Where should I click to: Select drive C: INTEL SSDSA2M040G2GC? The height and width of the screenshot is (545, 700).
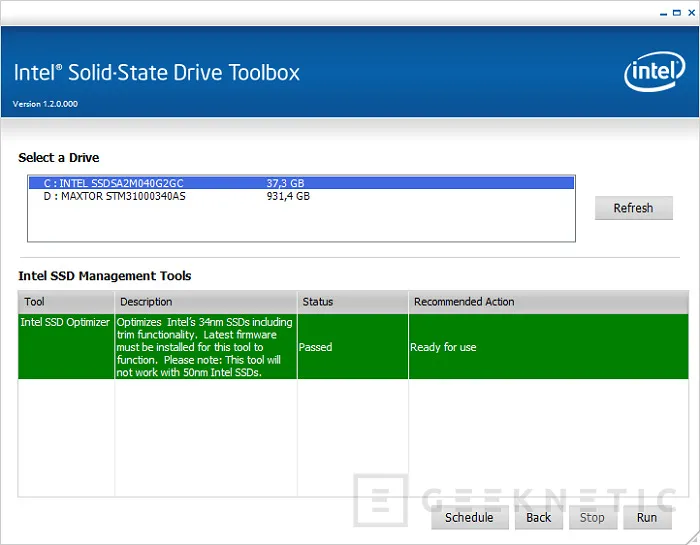pyautogui.click(x=301, y=183)
